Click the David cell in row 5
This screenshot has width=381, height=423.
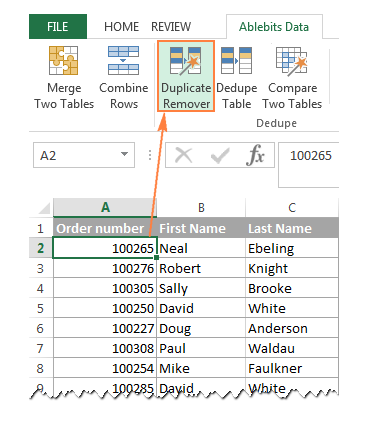[x=201, y=308]
